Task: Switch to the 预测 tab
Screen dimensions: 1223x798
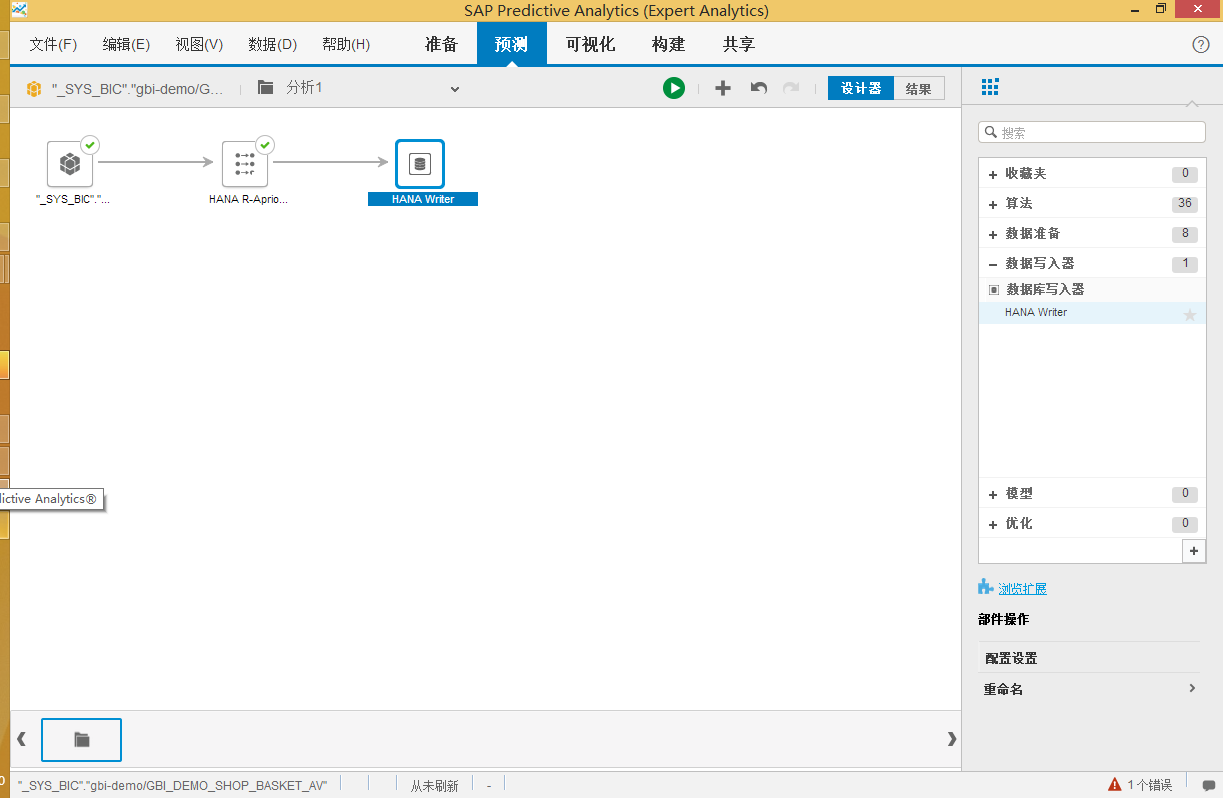Action: tap(511, 45)
